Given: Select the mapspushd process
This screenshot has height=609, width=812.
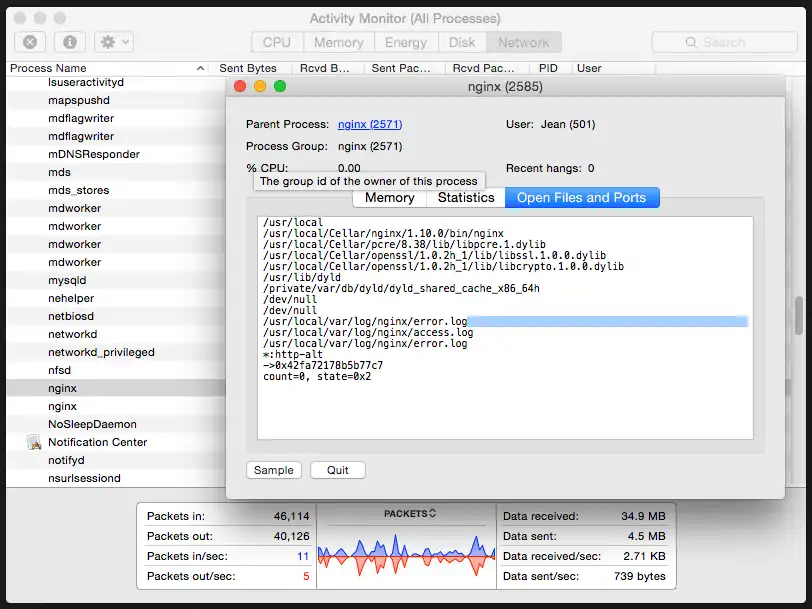Looking at the screenshot, I should (x=117, y=100).
